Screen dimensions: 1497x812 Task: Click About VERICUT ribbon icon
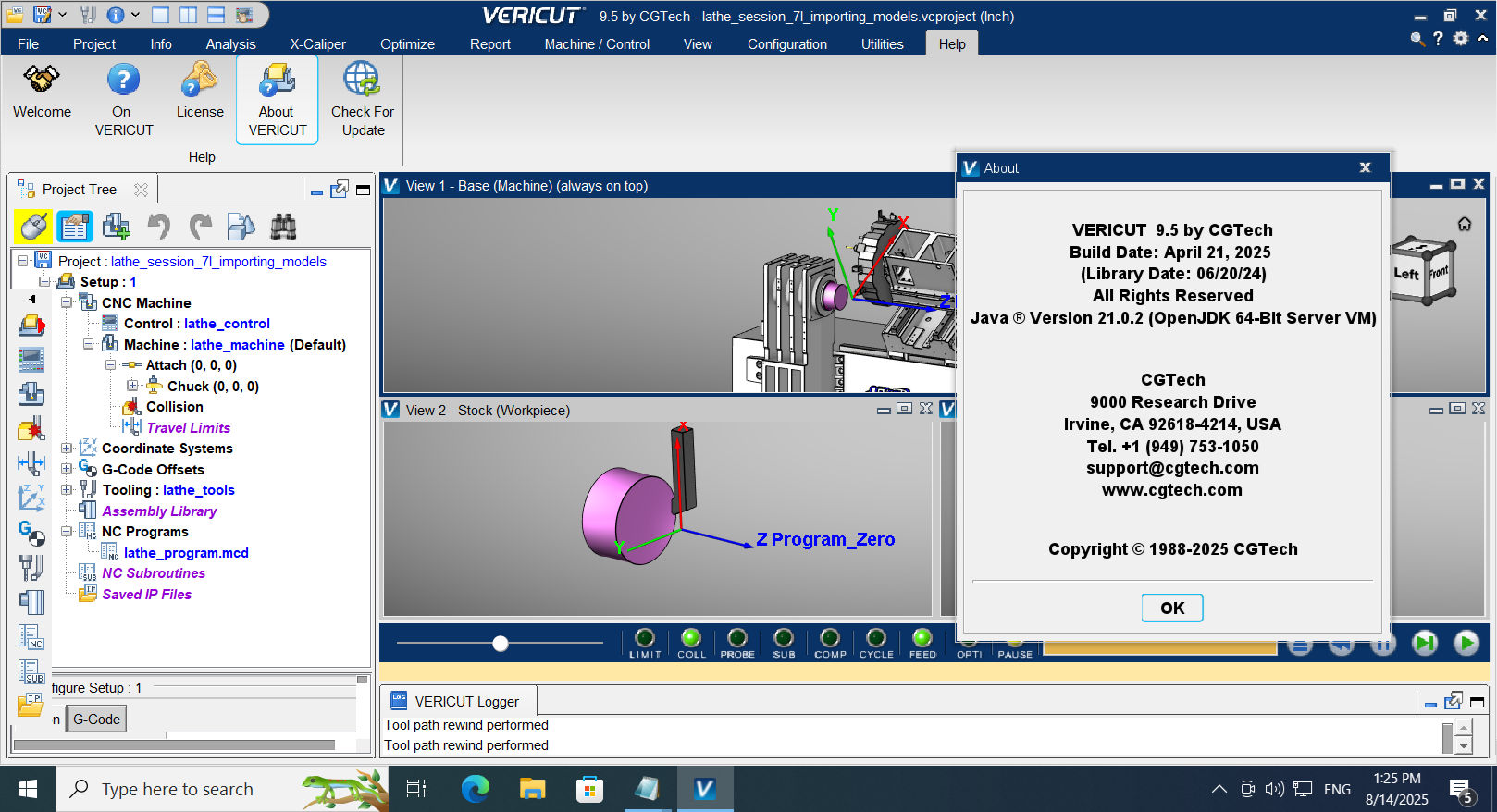click(x=277, y=100)
